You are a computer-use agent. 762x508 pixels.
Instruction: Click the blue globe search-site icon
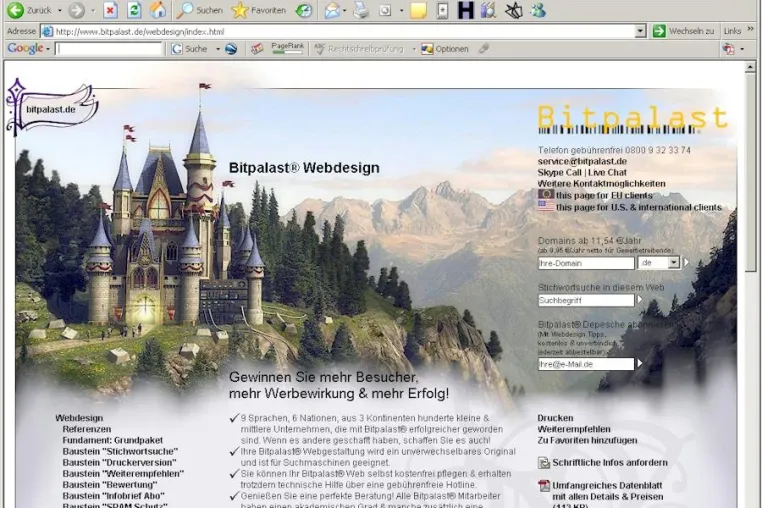231,49
